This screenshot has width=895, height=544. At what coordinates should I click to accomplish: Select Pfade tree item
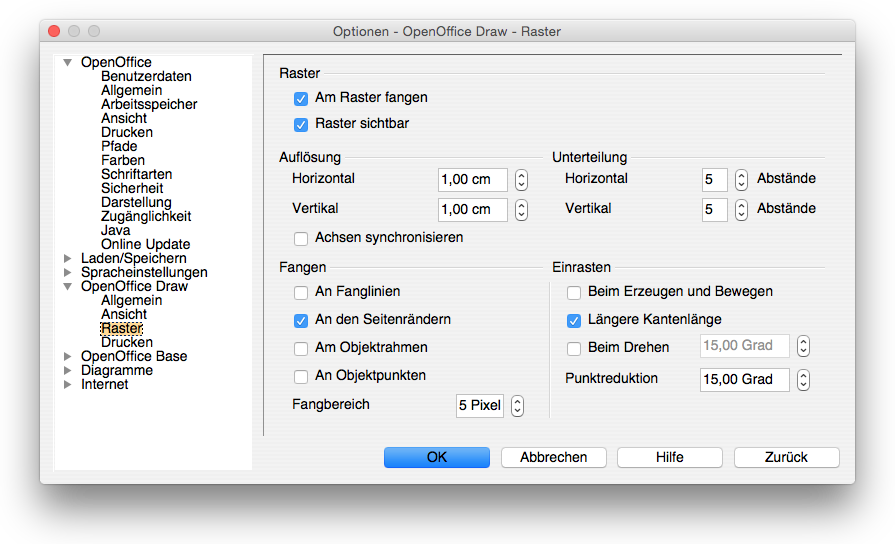[119, 146]
